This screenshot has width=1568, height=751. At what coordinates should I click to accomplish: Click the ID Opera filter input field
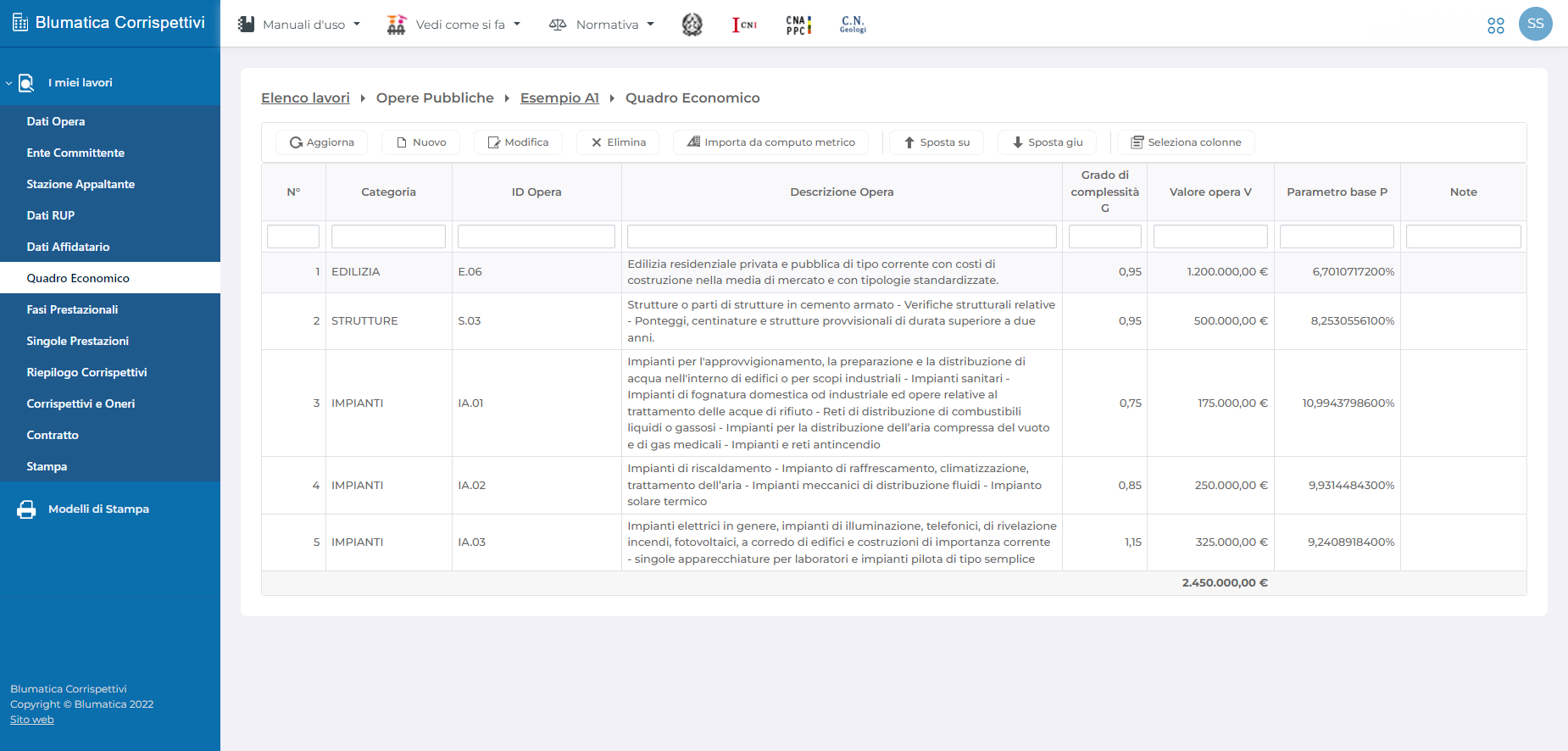[537, 236]
